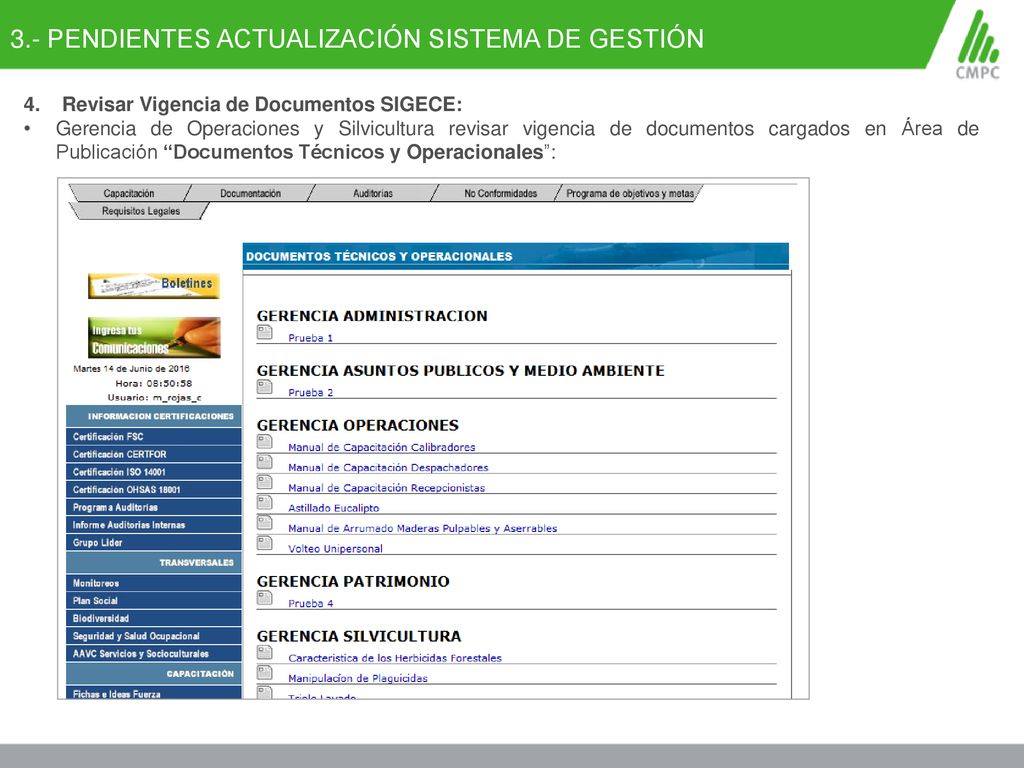Open Plan Social sidebar item
This screenshot has width=1024, height=768.
(153, 600)
